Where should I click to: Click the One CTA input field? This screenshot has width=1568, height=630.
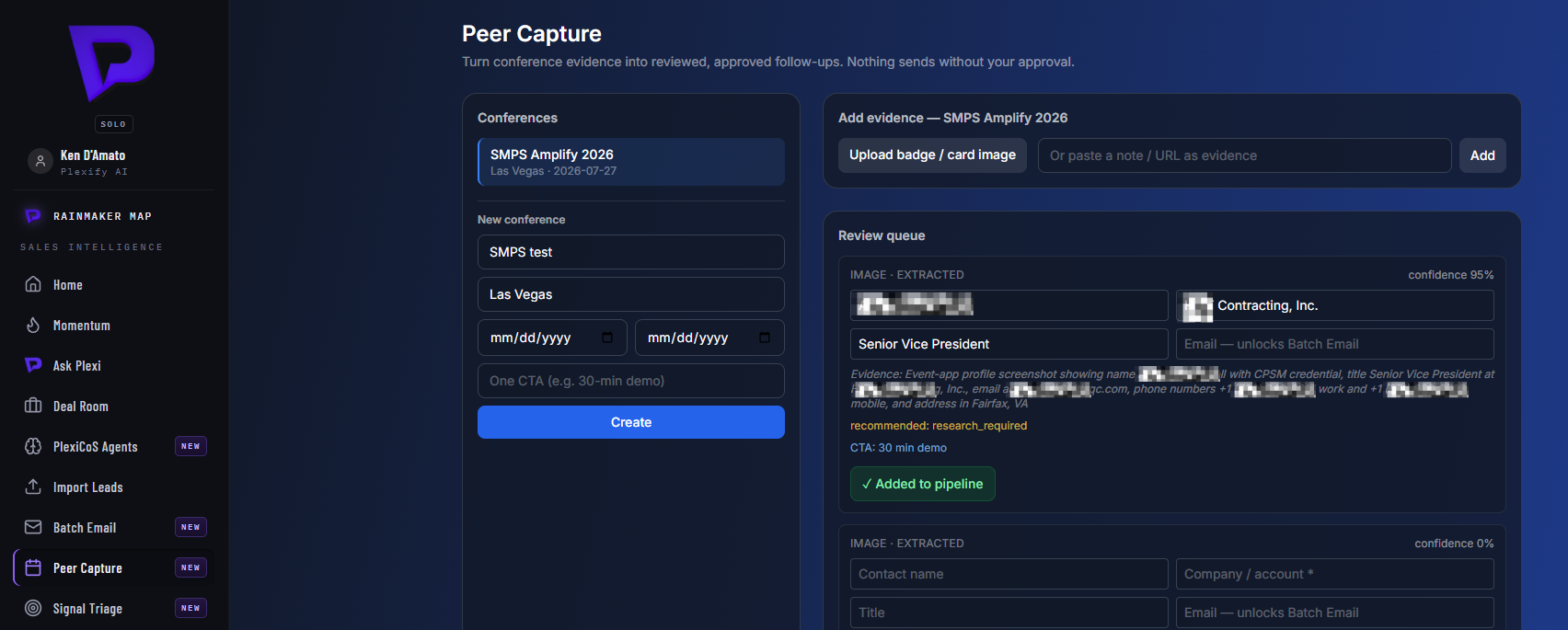coord(631,381)
